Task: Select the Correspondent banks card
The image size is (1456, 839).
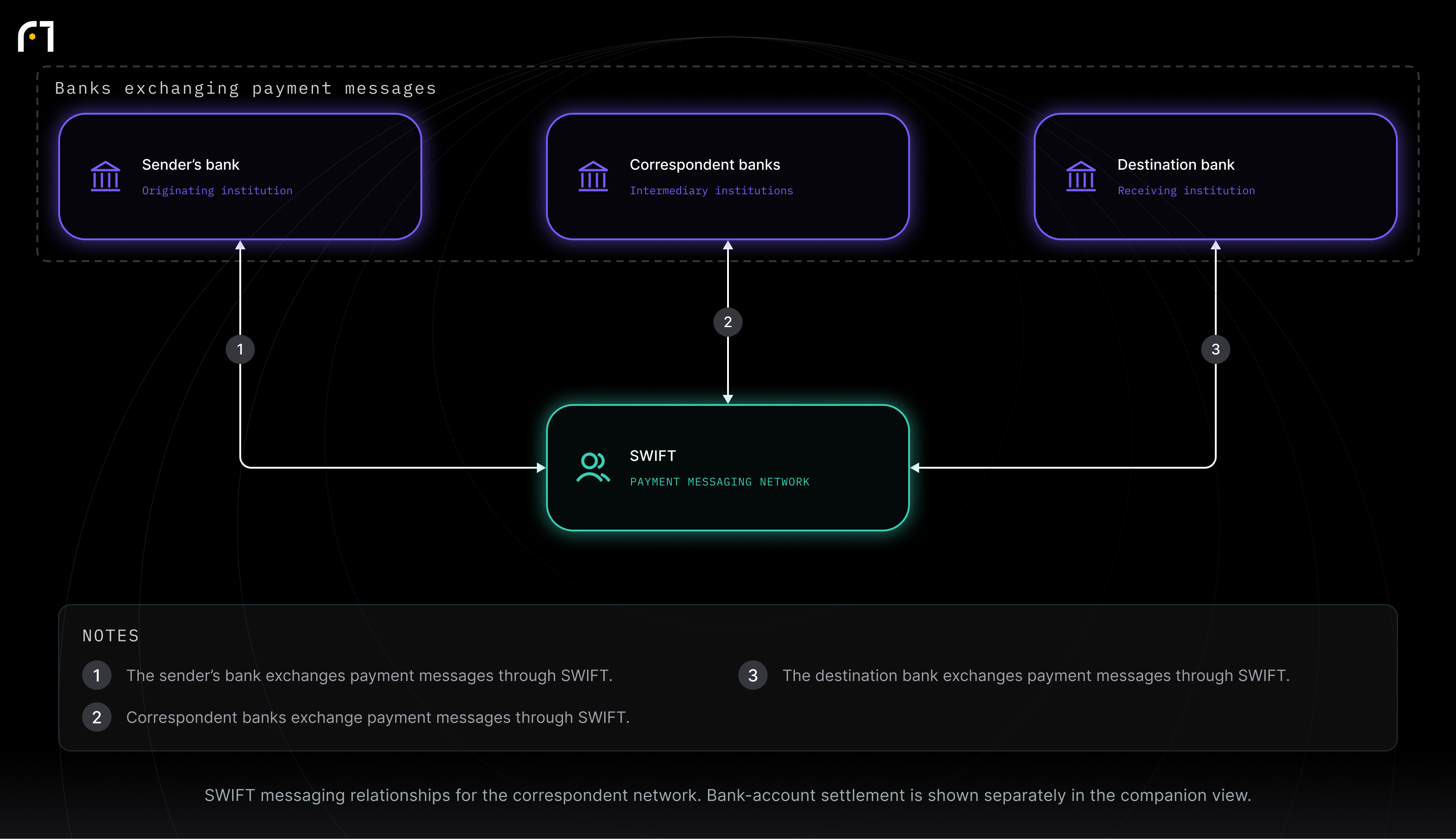Action: click(728, 177)
